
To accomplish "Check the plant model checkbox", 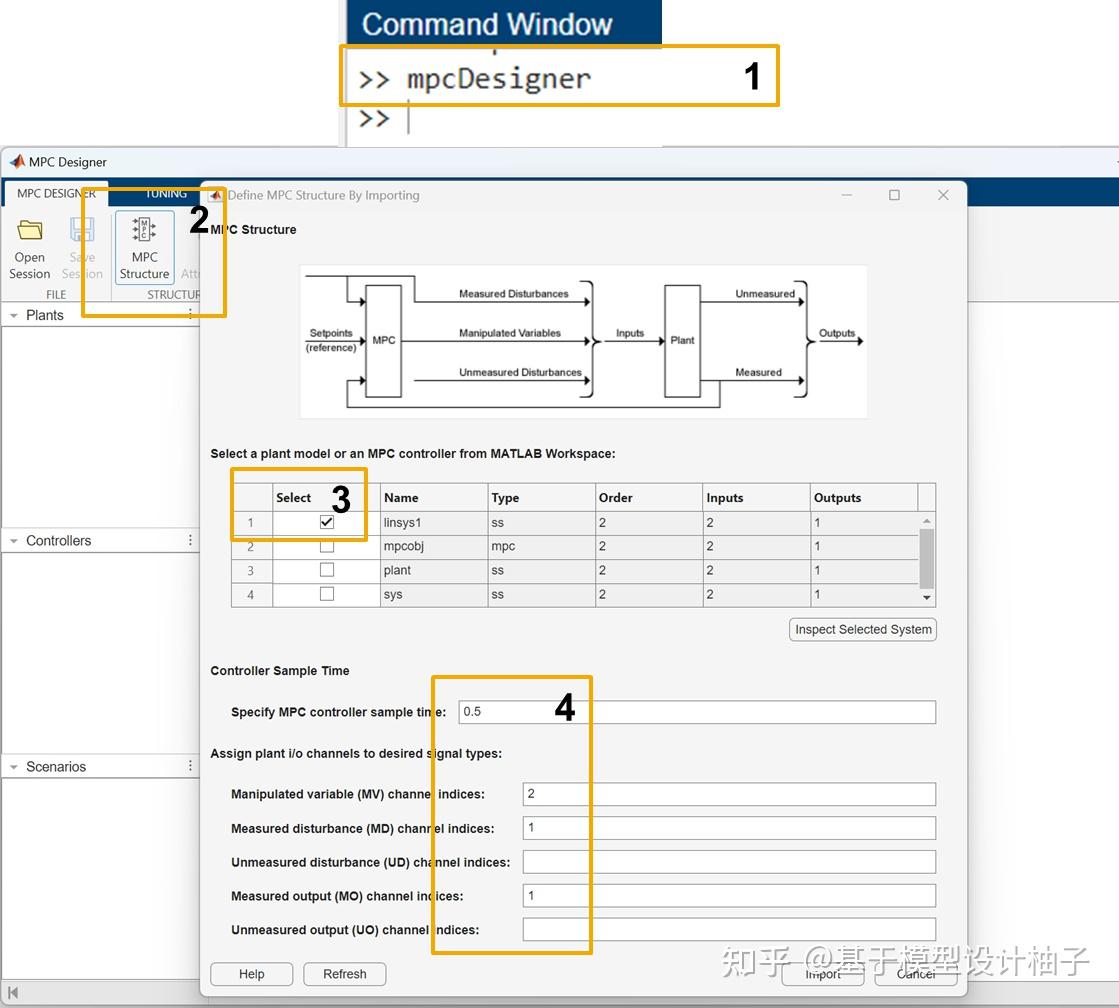I will (325, 570).
